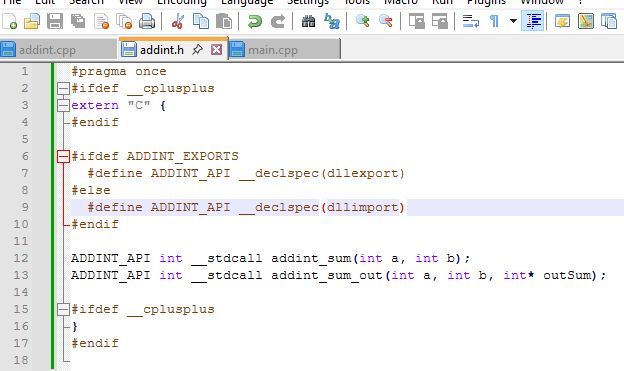The height and width of the screenshot is (371, 624).
Task: Click the "#endif" on line 17
Action: coord(95,344)
